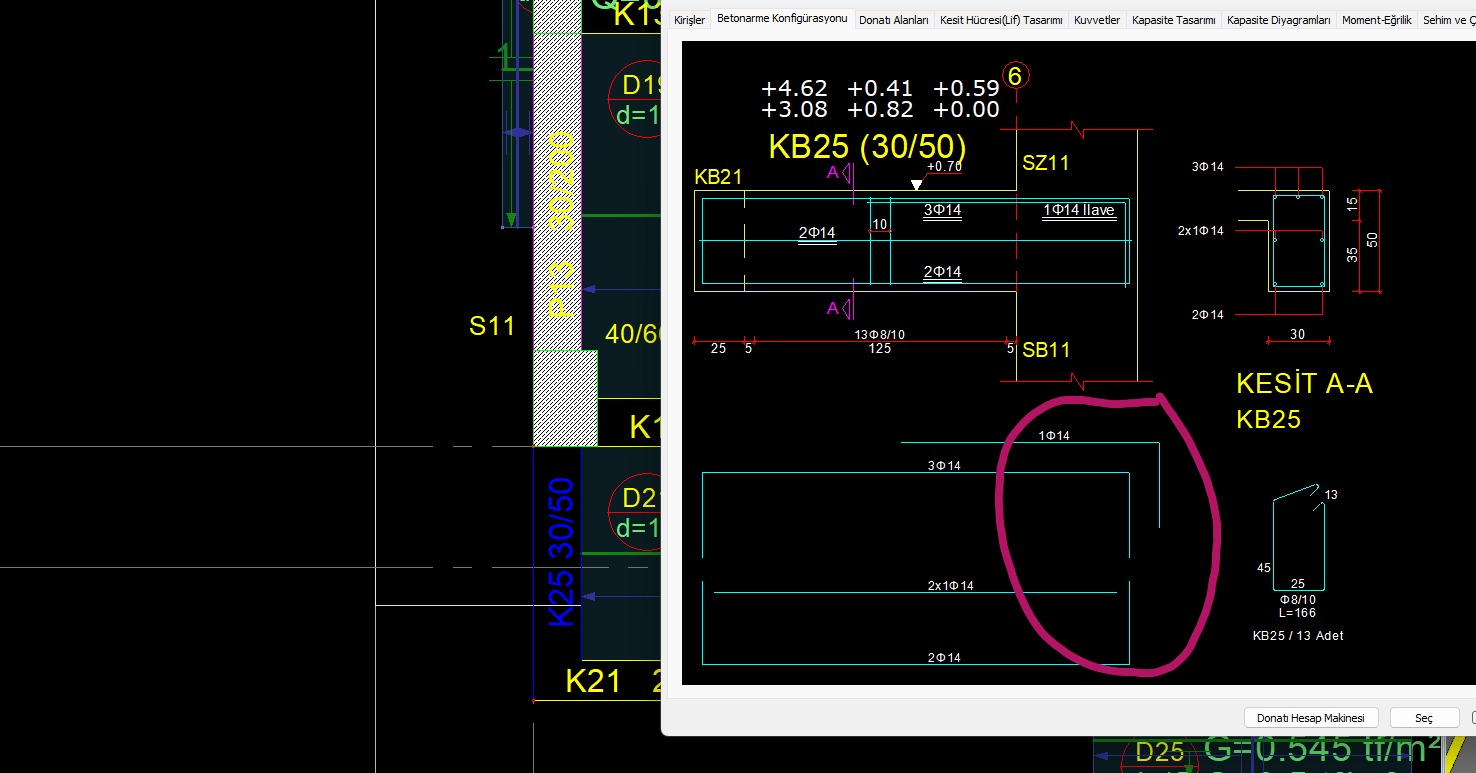Click the +0.82 value
The width and height of the screenshot is (1476, 773).
click(x=880, y=110)
